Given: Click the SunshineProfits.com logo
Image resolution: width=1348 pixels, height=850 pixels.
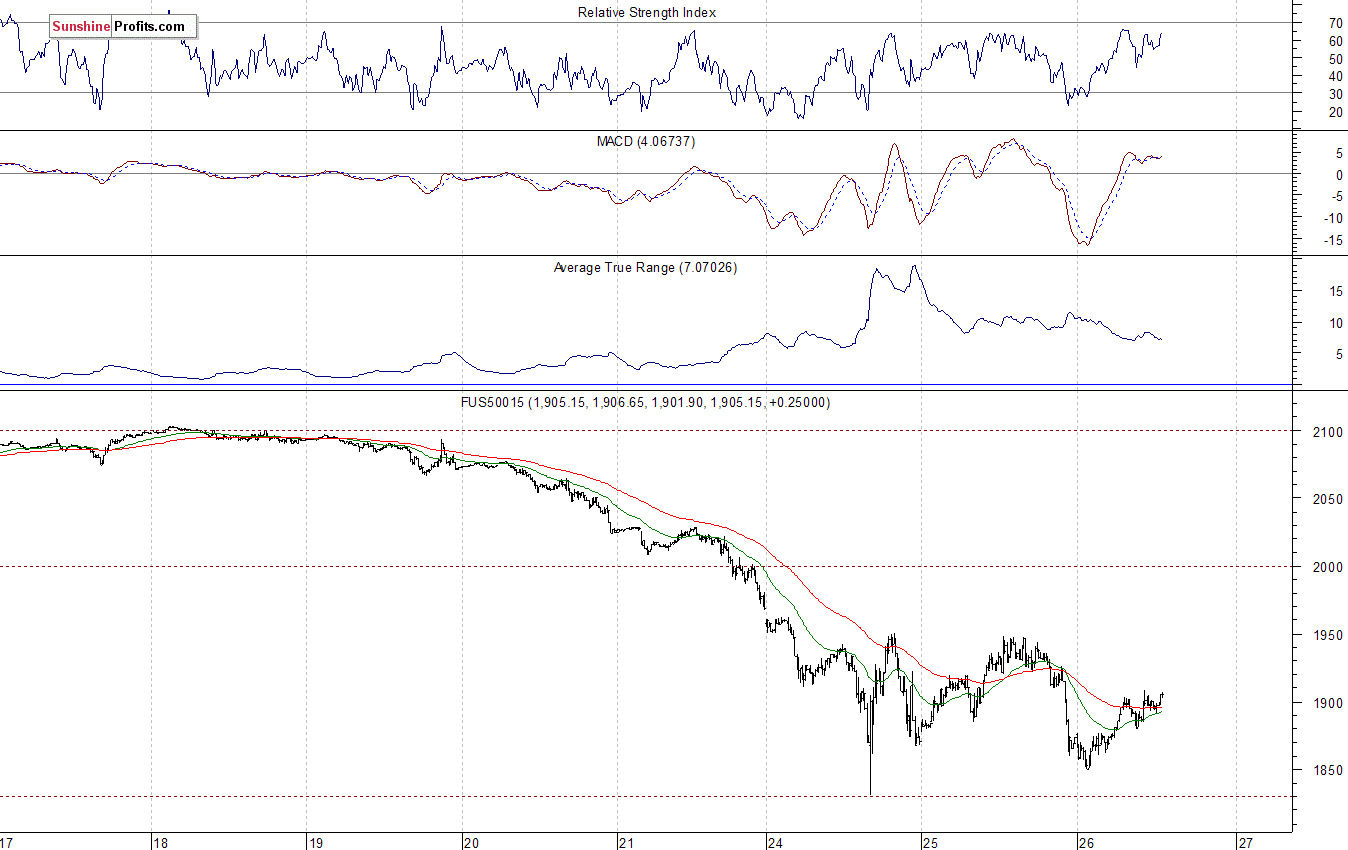Looking at the screenshot, I should click(x=124, y=27).
